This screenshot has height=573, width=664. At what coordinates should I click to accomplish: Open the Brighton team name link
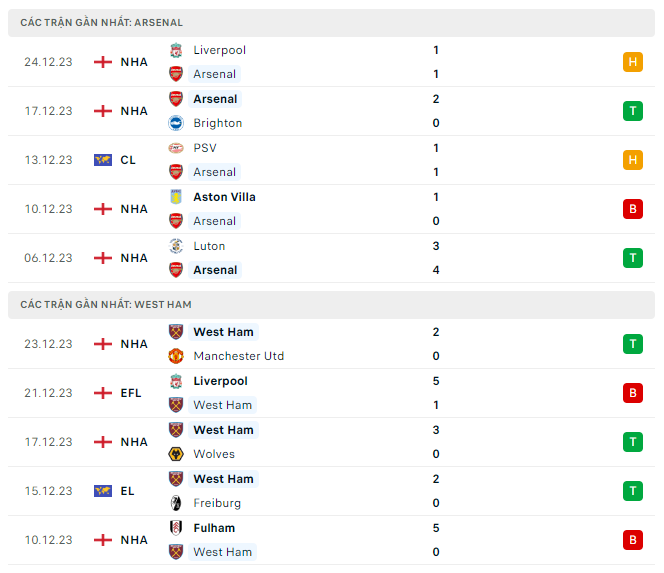[217, 123]
